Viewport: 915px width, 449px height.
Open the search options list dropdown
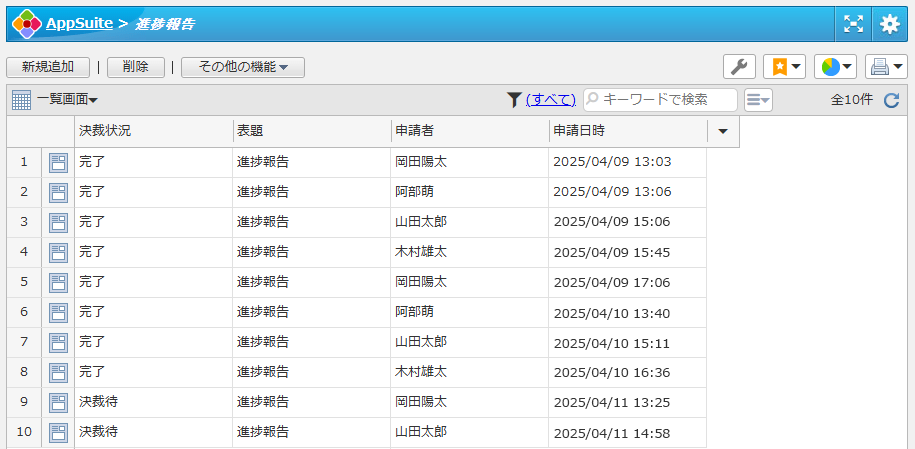point(759,100)
